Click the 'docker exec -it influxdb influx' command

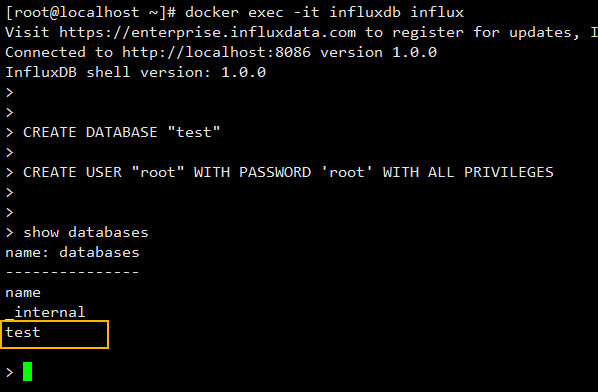pos(324,13)
